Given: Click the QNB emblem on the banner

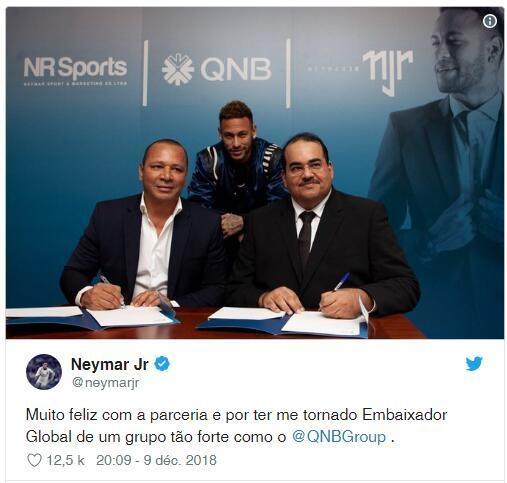Looking at the screenshot, I should coord(178,70).
